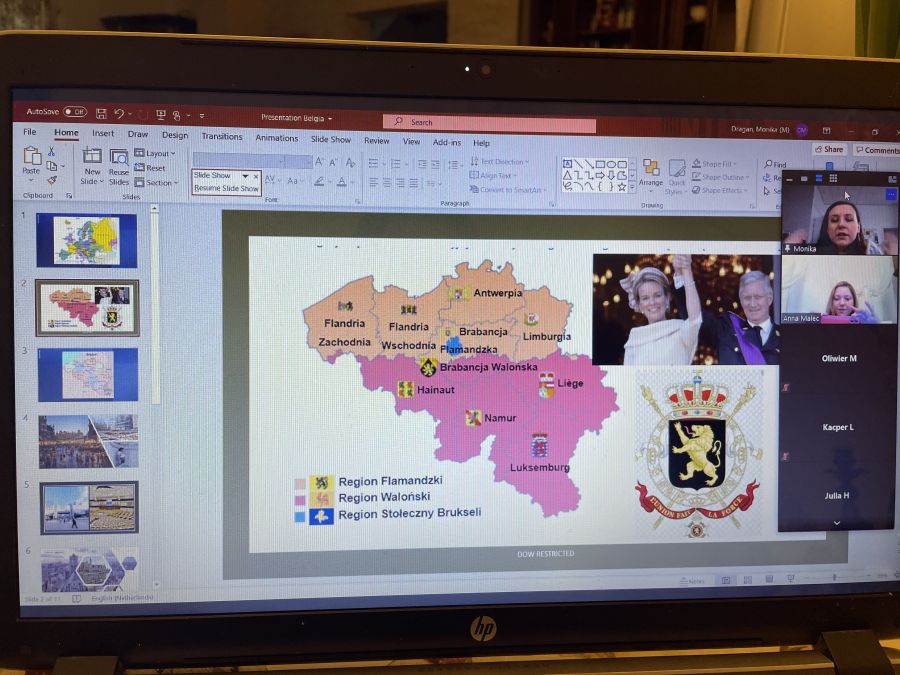
Task: Click the Share button
Action: (829, 149)
